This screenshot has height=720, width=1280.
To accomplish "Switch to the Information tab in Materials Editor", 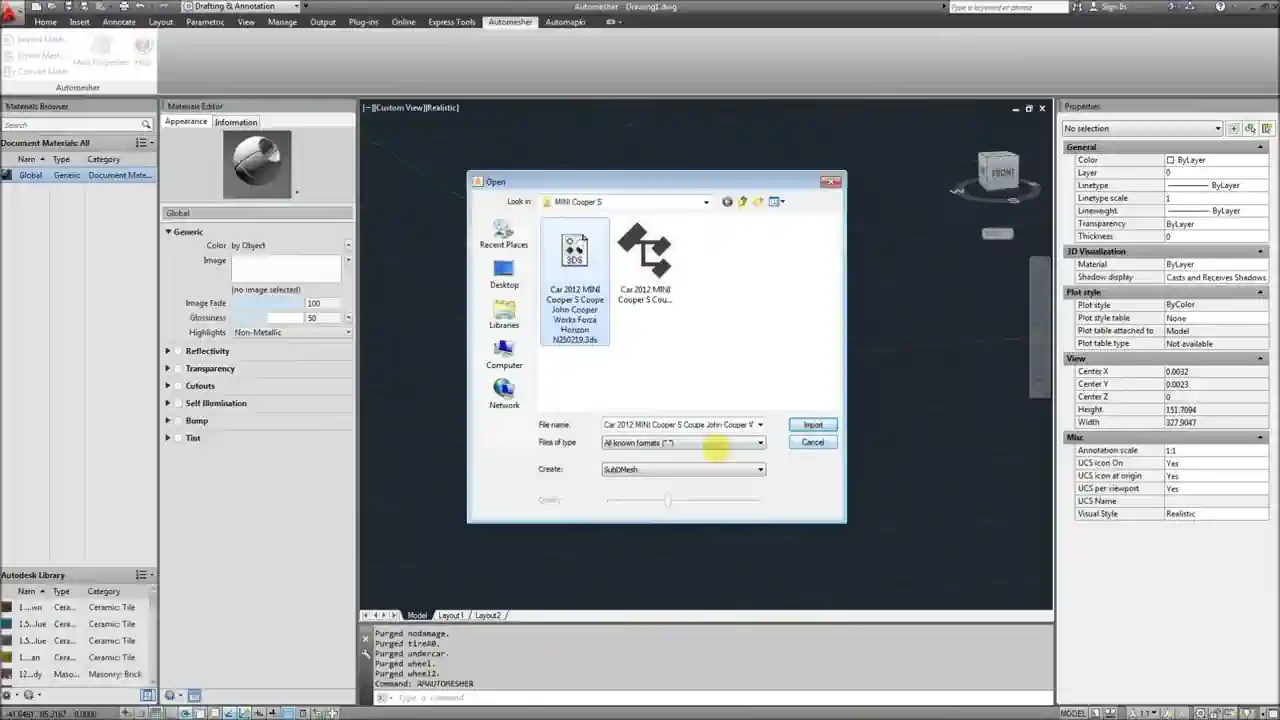I will (236, 121).
